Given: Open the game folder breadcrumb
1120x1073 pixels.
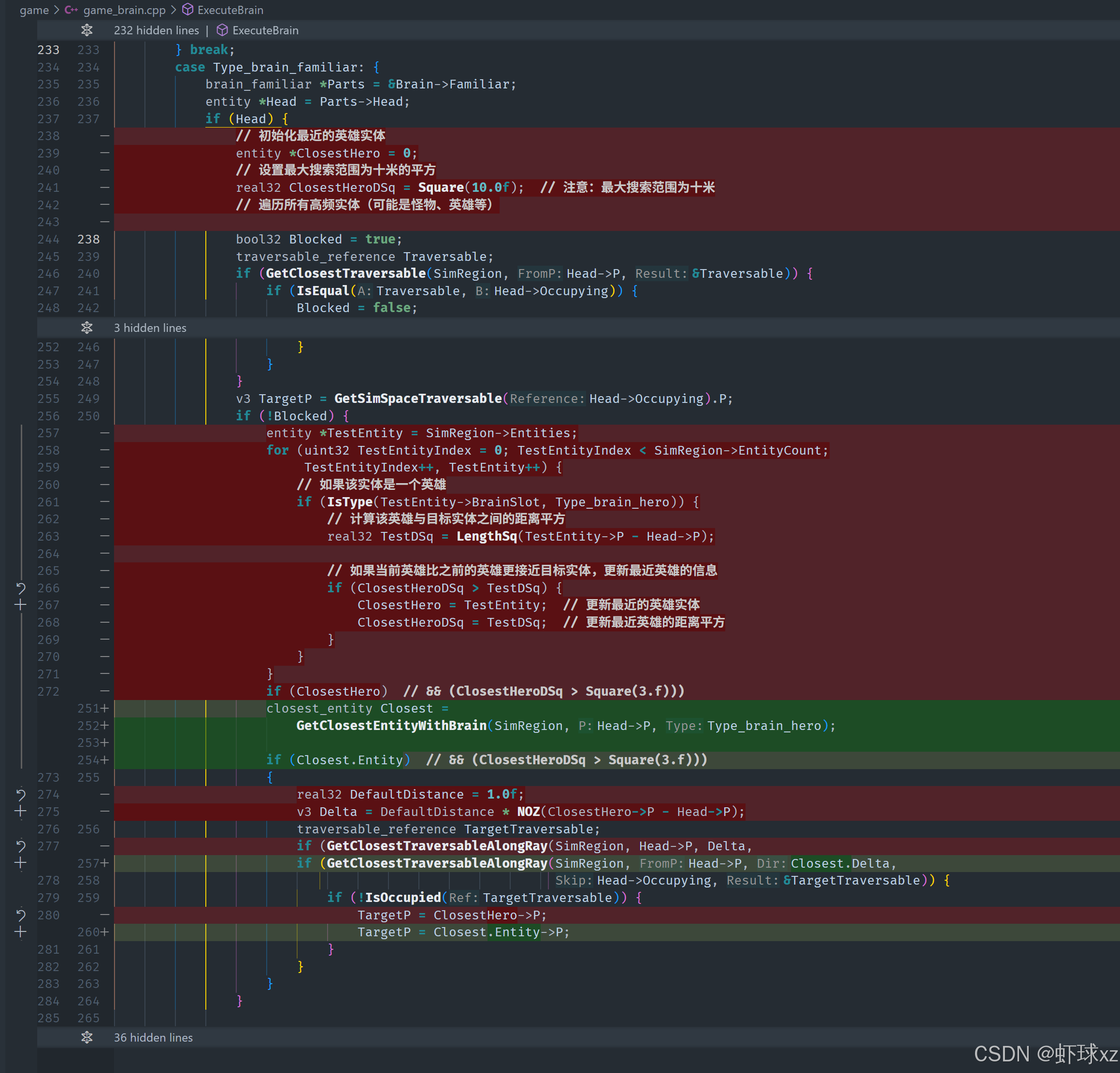Looking at the screenshot, I should point(34,10).
